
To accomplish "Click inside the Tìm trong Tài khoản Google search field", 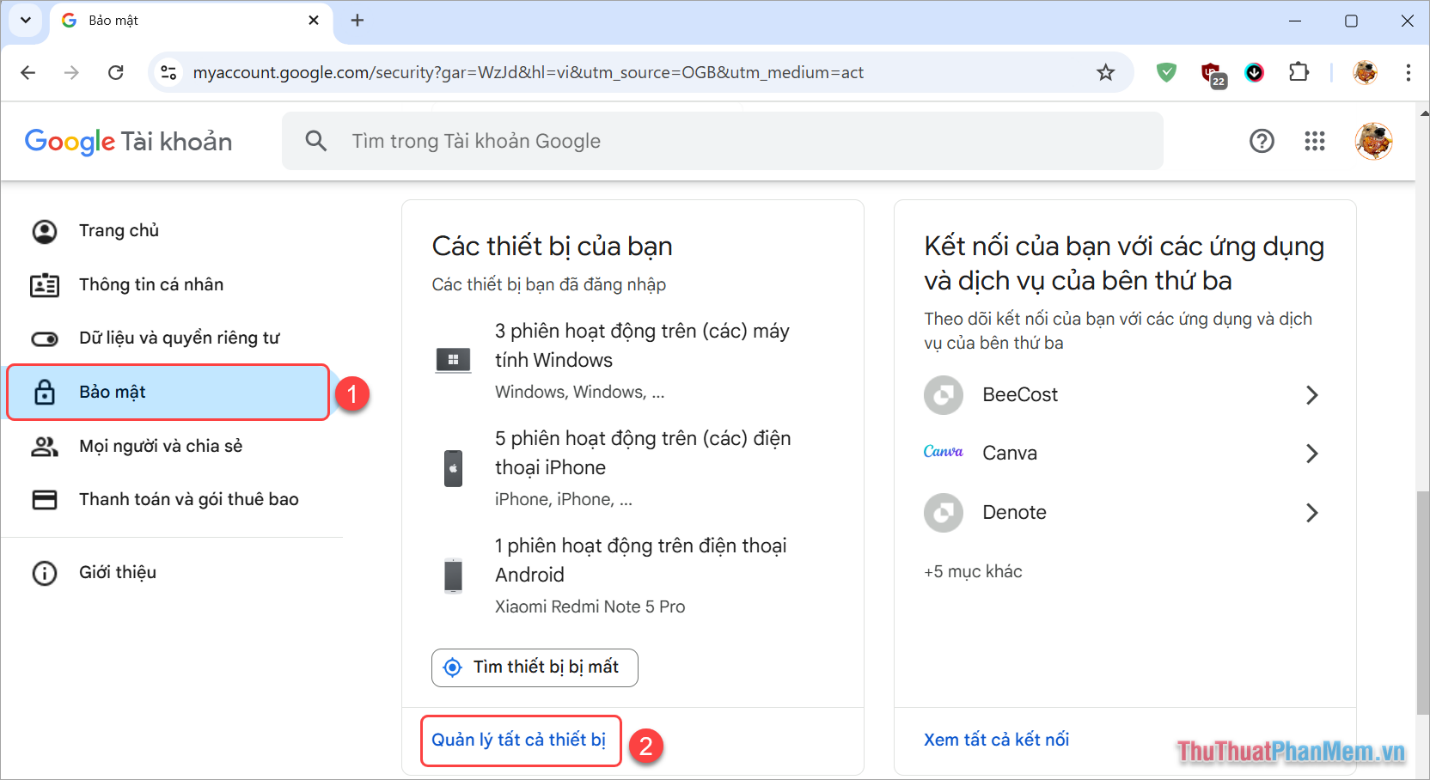I will click(600, 141).
